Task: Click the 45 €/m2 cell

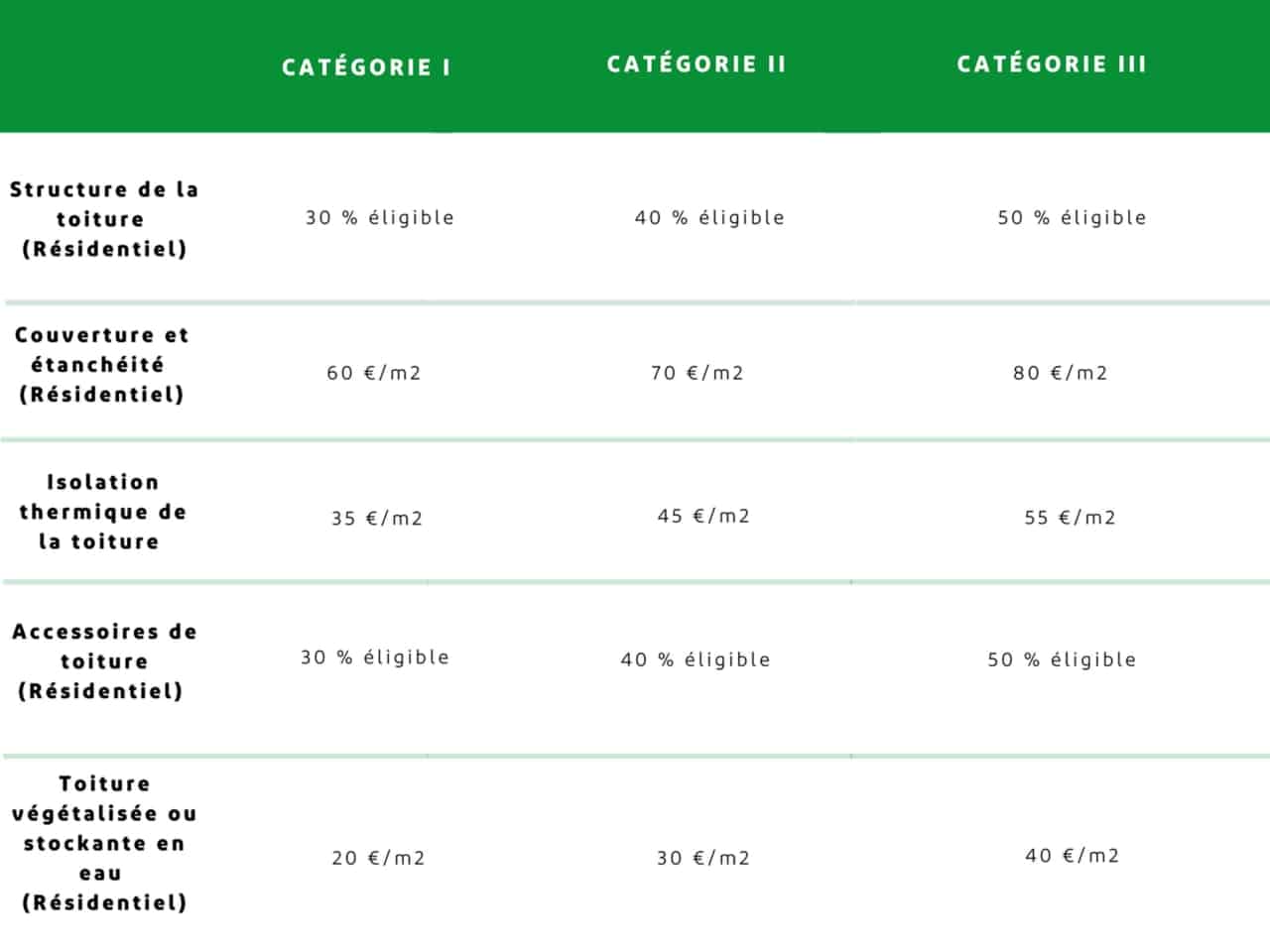Action: tap(703, 516)
